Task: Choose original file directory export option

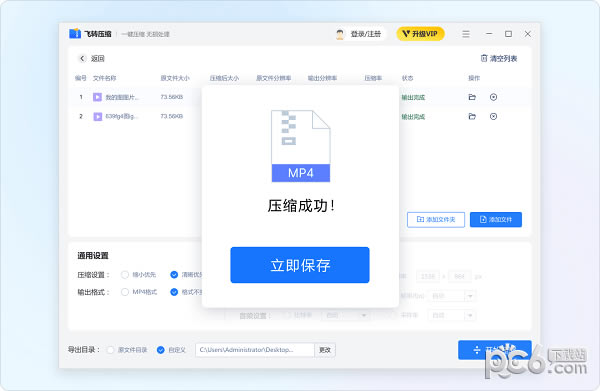Action: 110,350
